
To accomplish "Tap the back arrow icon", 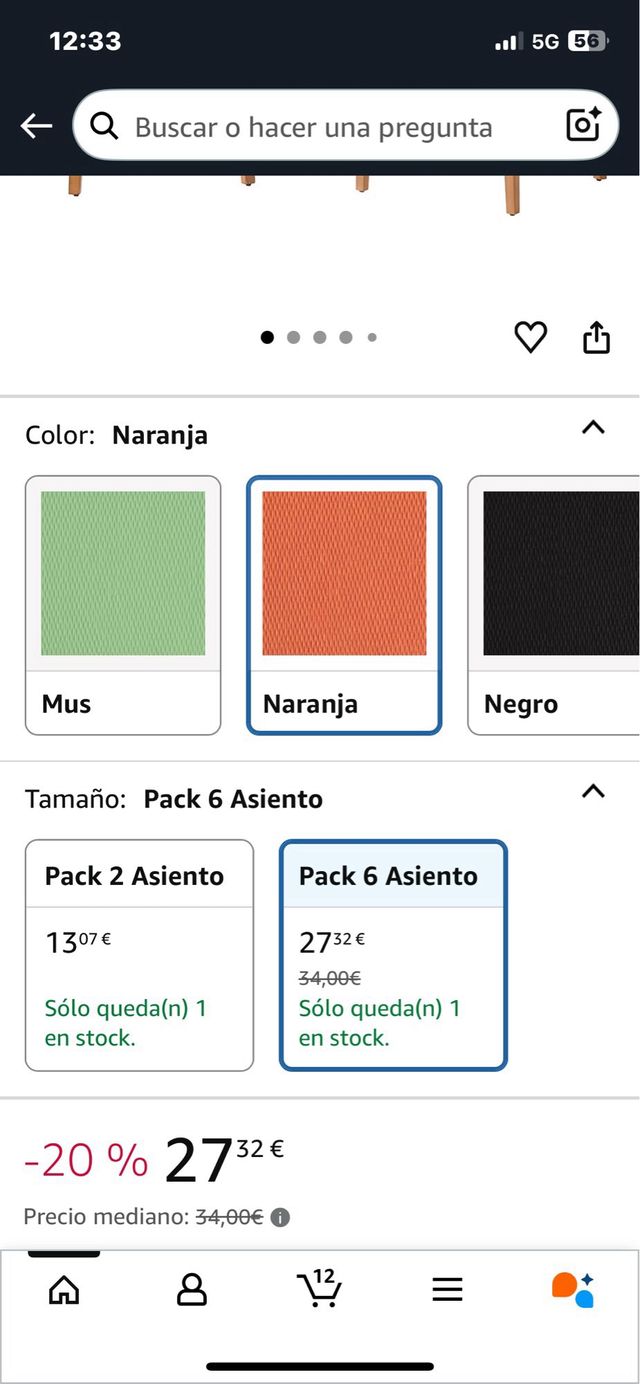I will 36,126.
